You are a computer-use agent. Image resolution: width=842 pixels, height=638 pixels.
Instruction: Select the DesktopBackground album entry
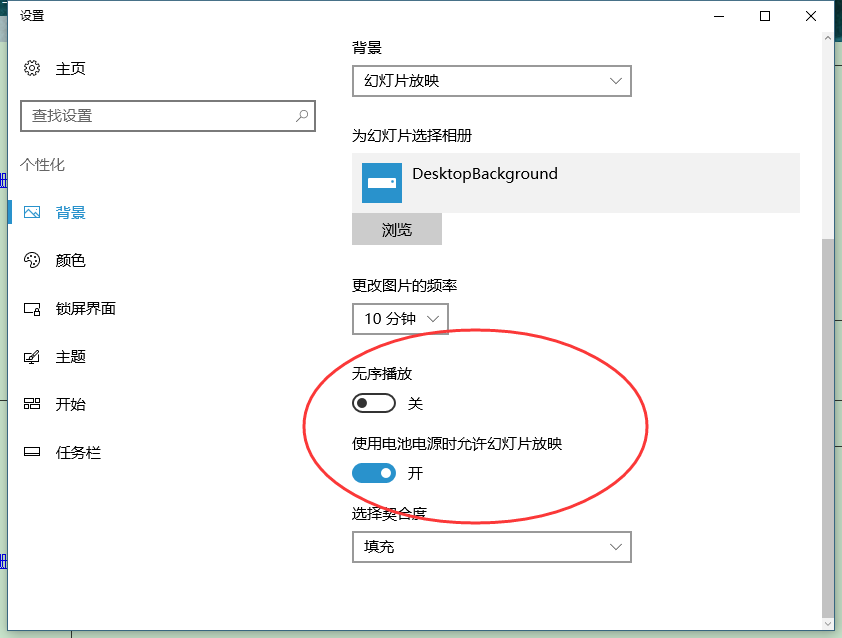click(x=576, y=183)
